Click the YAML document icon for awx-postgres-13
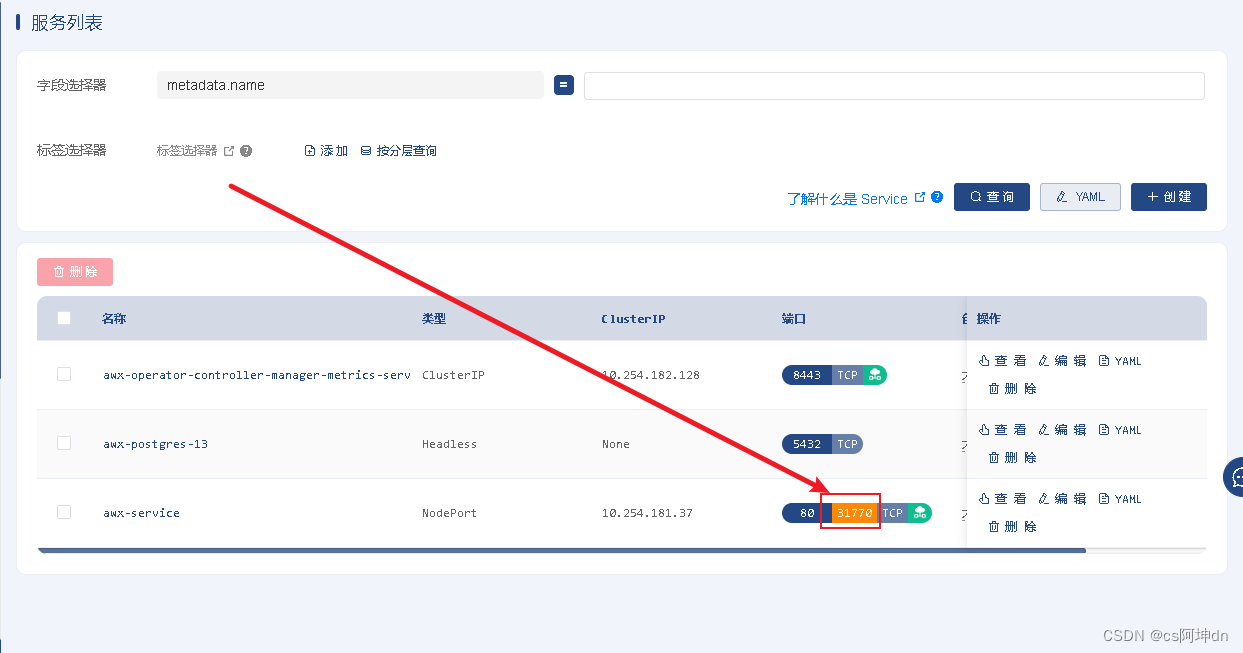Screen dimensions: 1243x653 pyautogui.click(x=1105, y=429)
